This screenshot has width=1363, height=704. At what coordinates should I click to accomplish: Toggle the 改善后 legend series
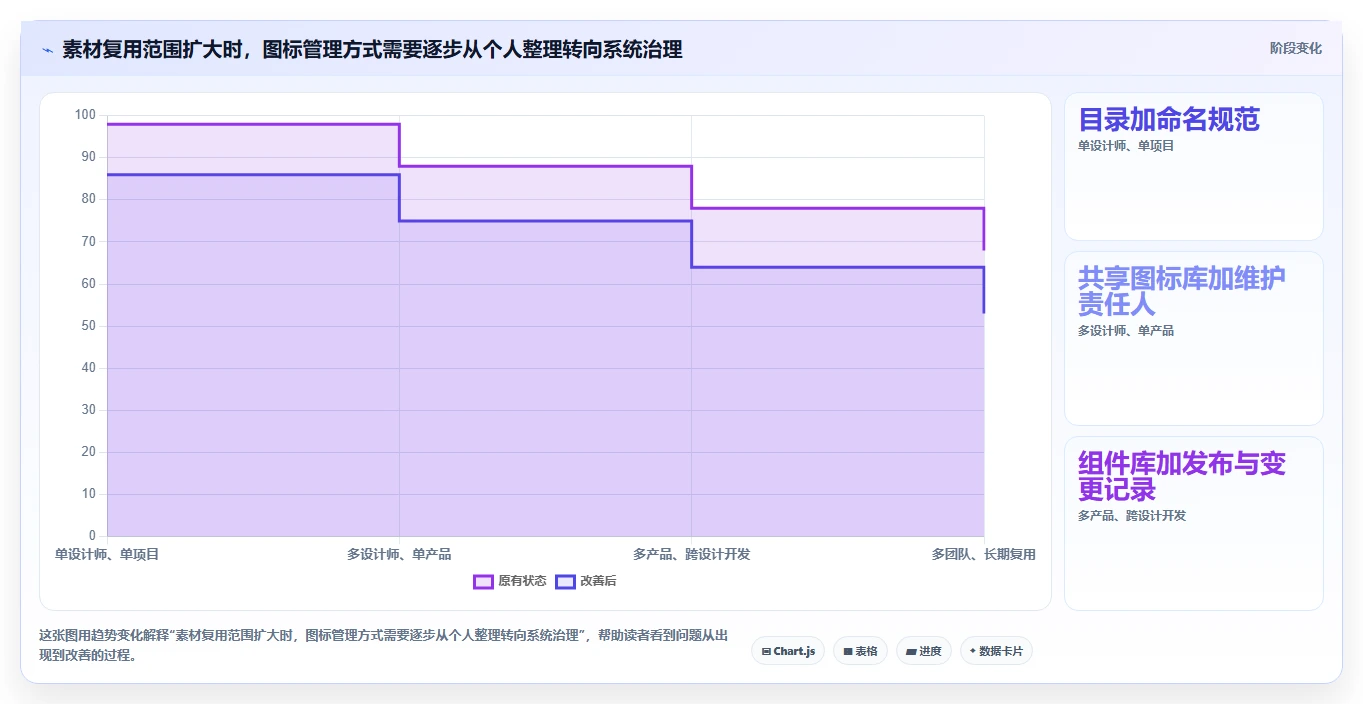(586, 581)
